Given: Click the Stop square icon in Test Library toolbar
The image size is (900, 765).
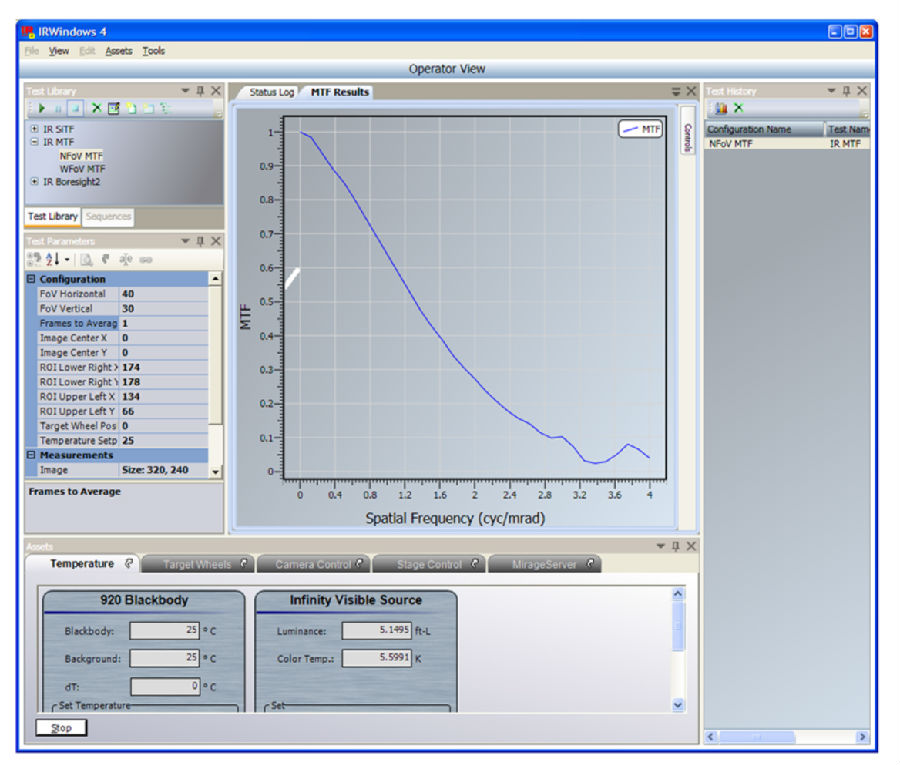Looking at the screenshot, I should tap(75, 108).
